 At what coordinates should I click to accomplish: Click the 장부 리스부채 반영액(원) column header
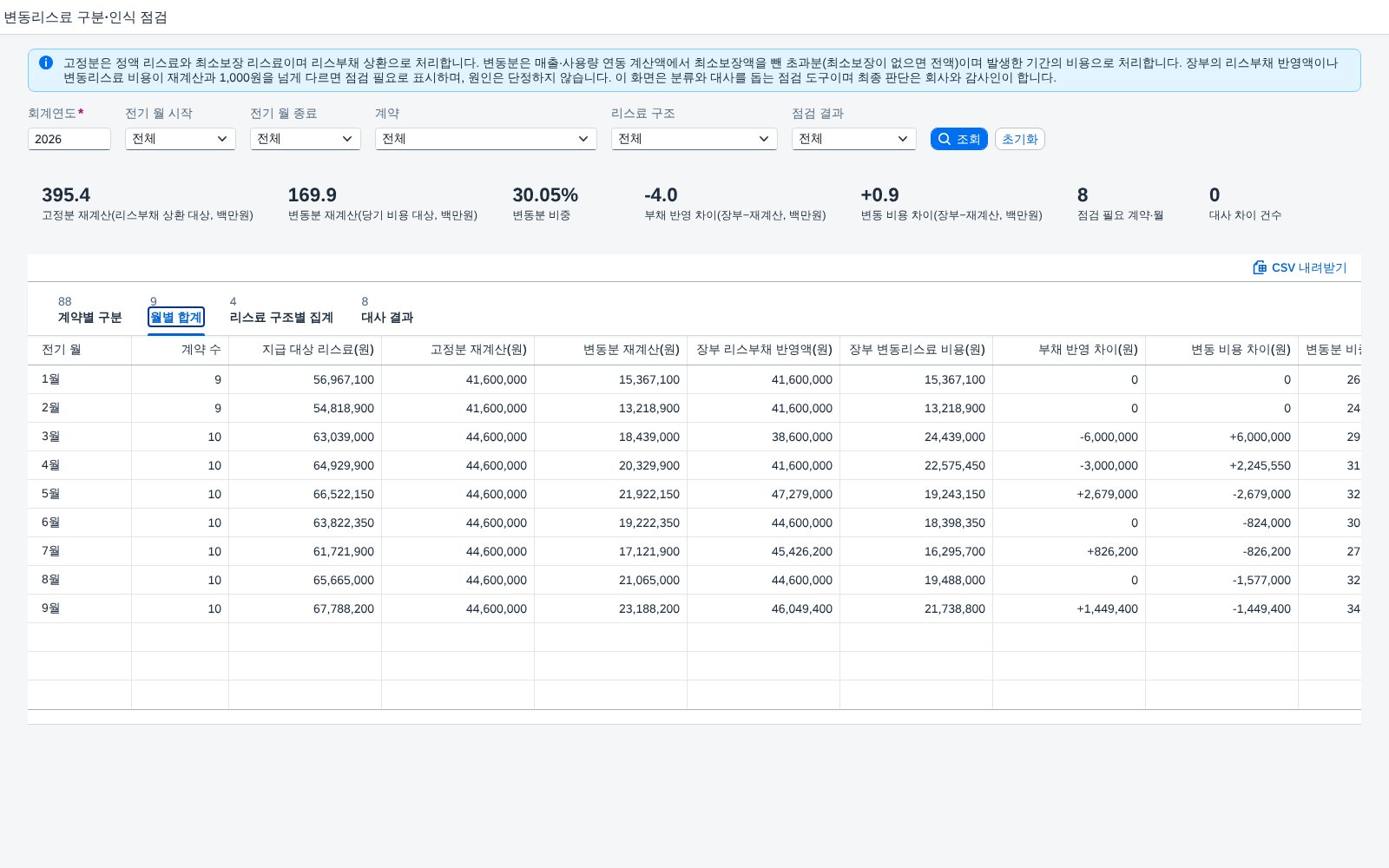click(764, 350)
